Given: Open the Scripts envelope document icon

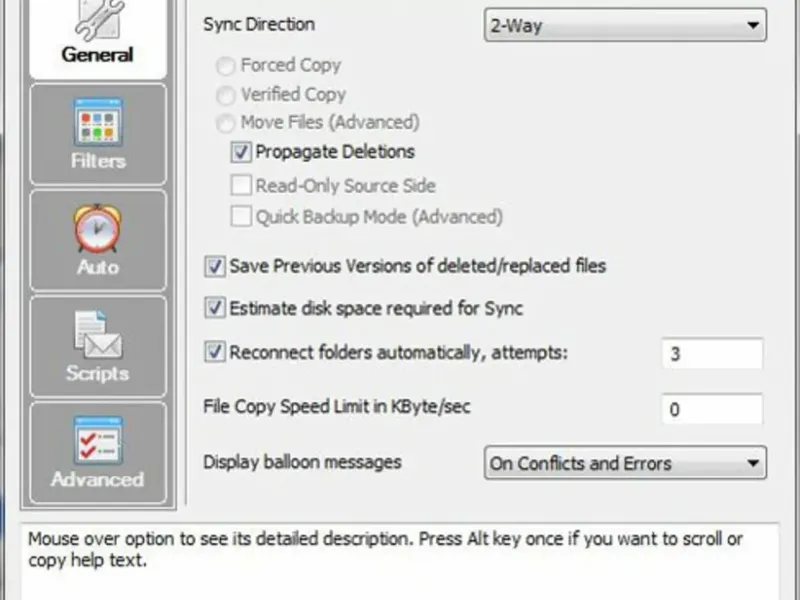Looking at the screenshot, I should click(98, 335).
